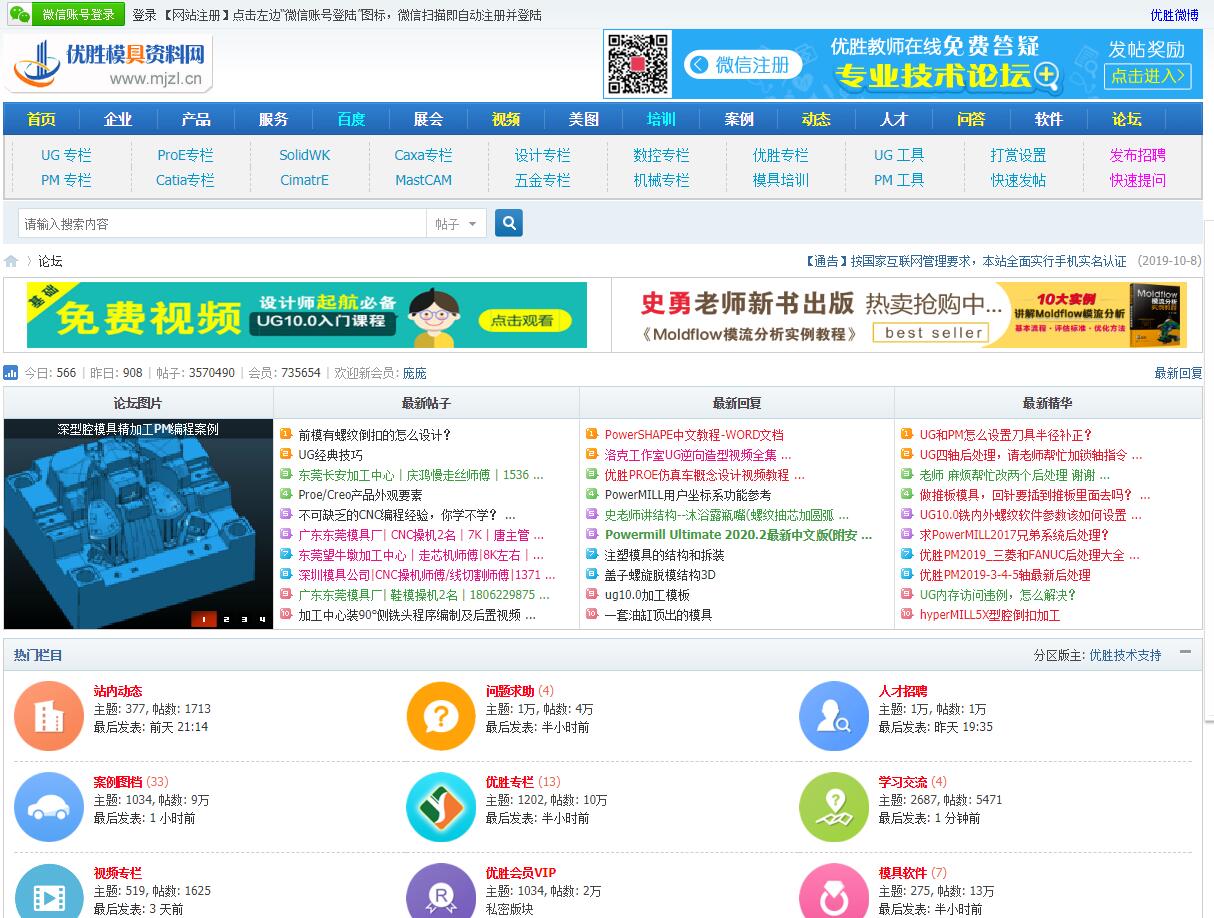Viewport: 1214px width, 918px height.
Task: Open the 人才招聘 blue person icon
Action: pyautogui.click(x=834, y=715)
